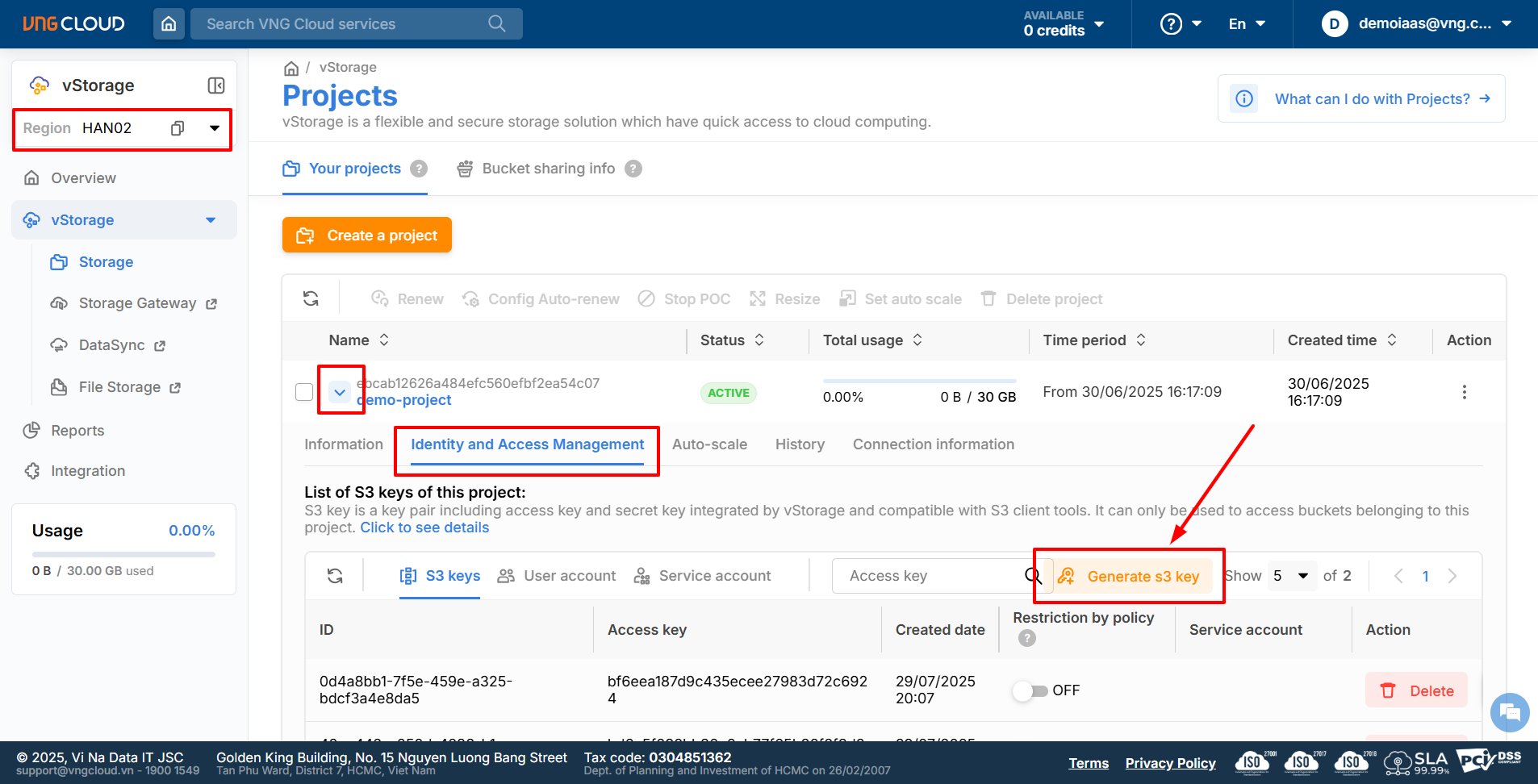The width and height of the screenshot is (1538, 784).
Task: Collapse the vStorage sidebar panel icon
Action: (x=216, y=85)
